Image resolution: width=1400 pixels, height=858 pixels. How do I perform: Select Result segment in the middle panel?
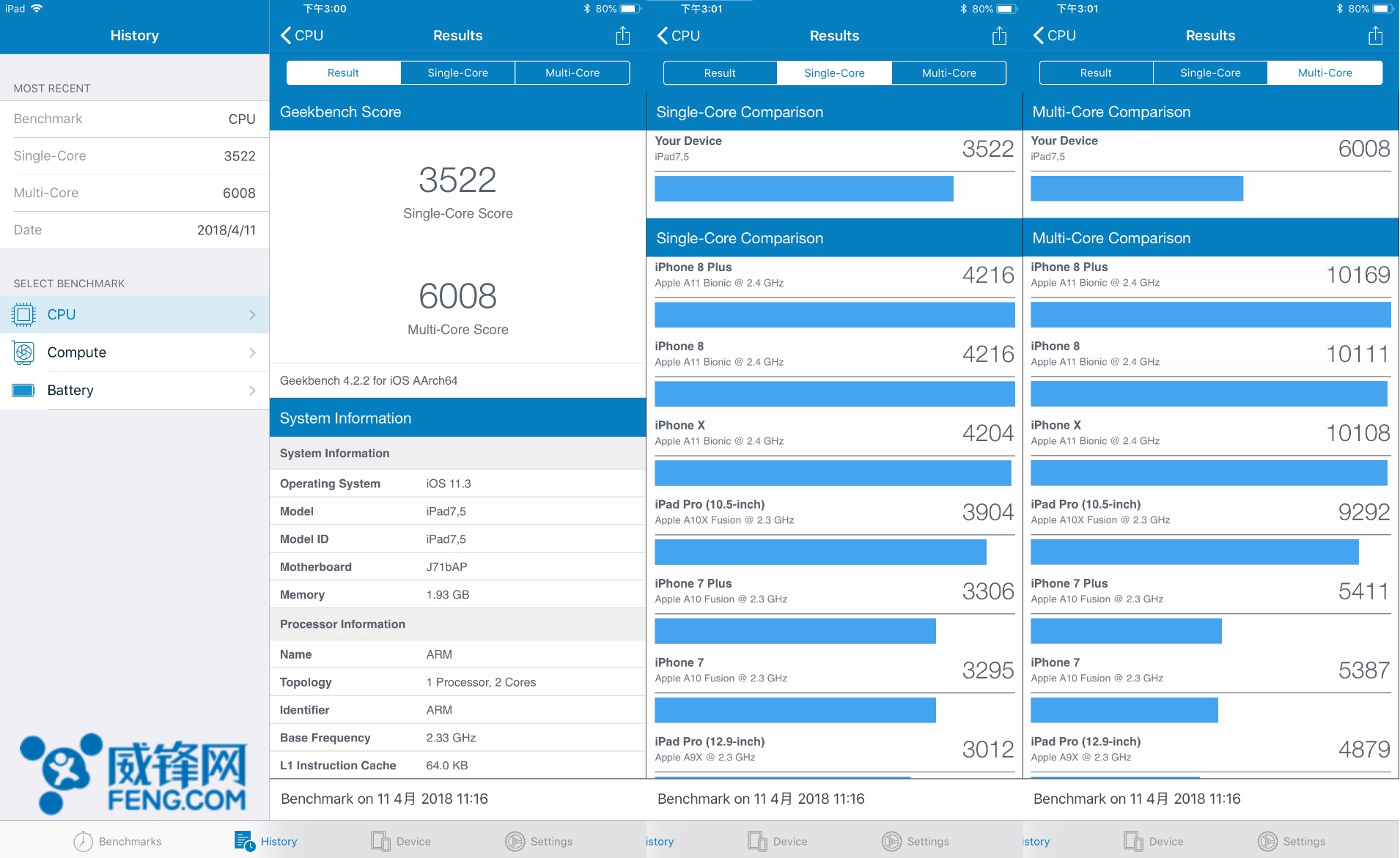point(719,73)
